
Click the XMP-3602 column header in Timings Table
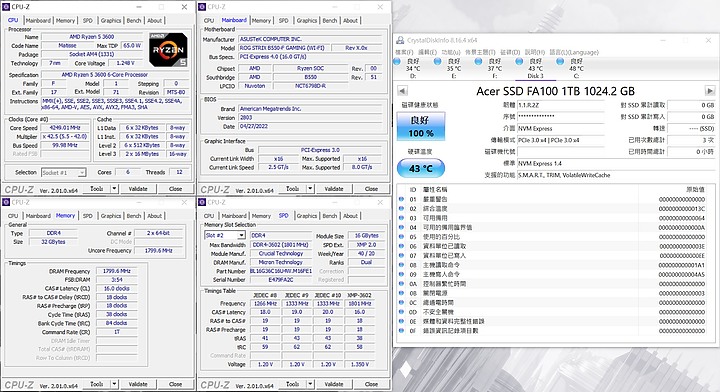(360, 295)
